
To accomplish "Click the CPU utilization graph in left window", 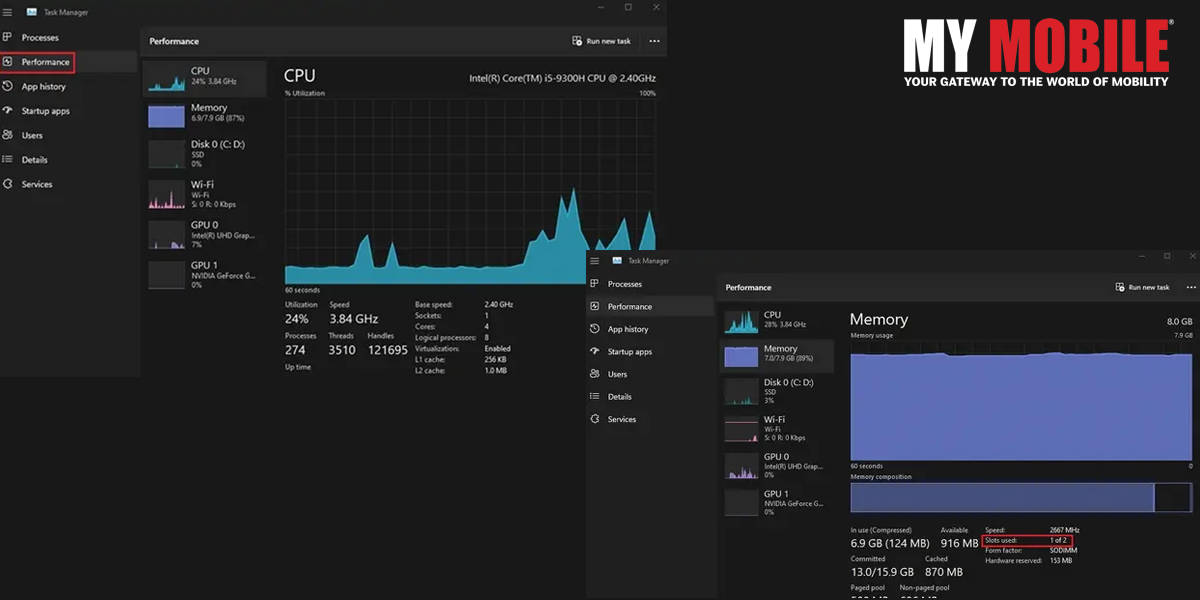I will [470, 191].
